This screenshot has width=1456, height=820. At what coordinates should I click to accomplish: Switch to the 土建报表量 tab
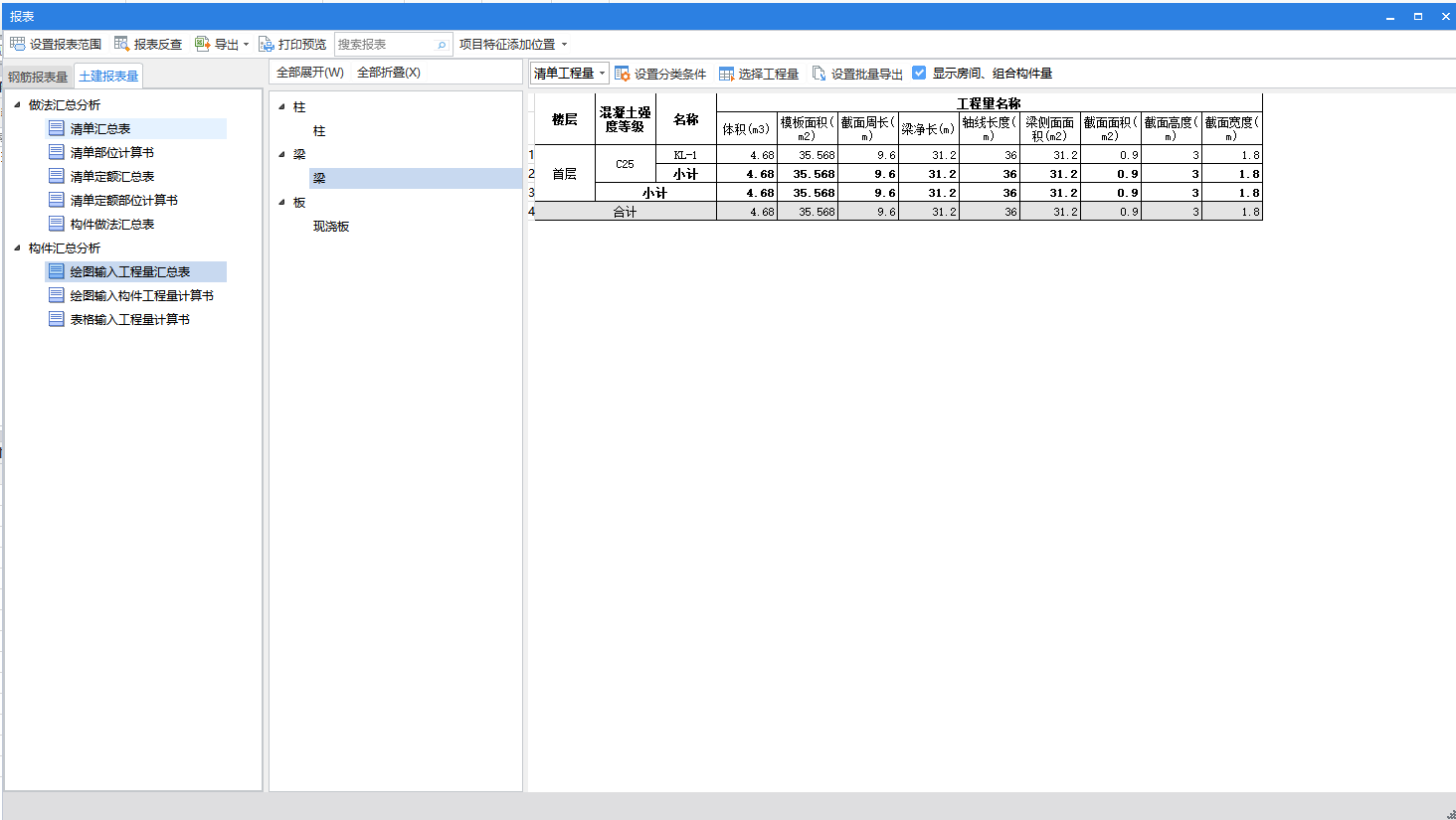(x=108, y=76)
